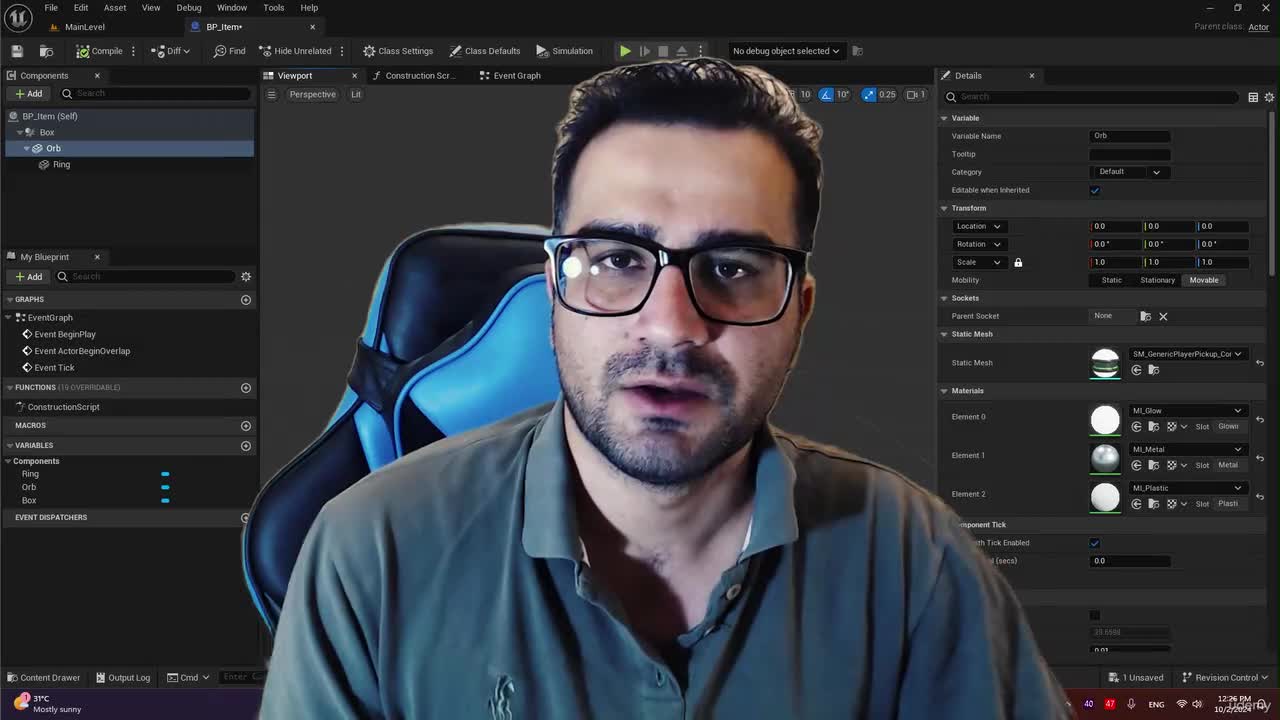Reset Static Mesh to default value arrow

(x=1260, y=363)
